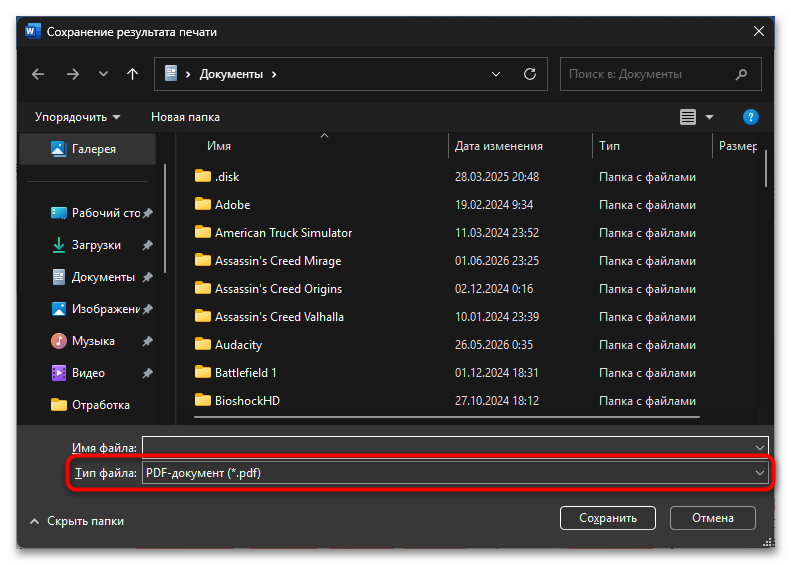Viewport: 791px width, 565px height.
Task: Sort by Имя column header
Action: 218,146
